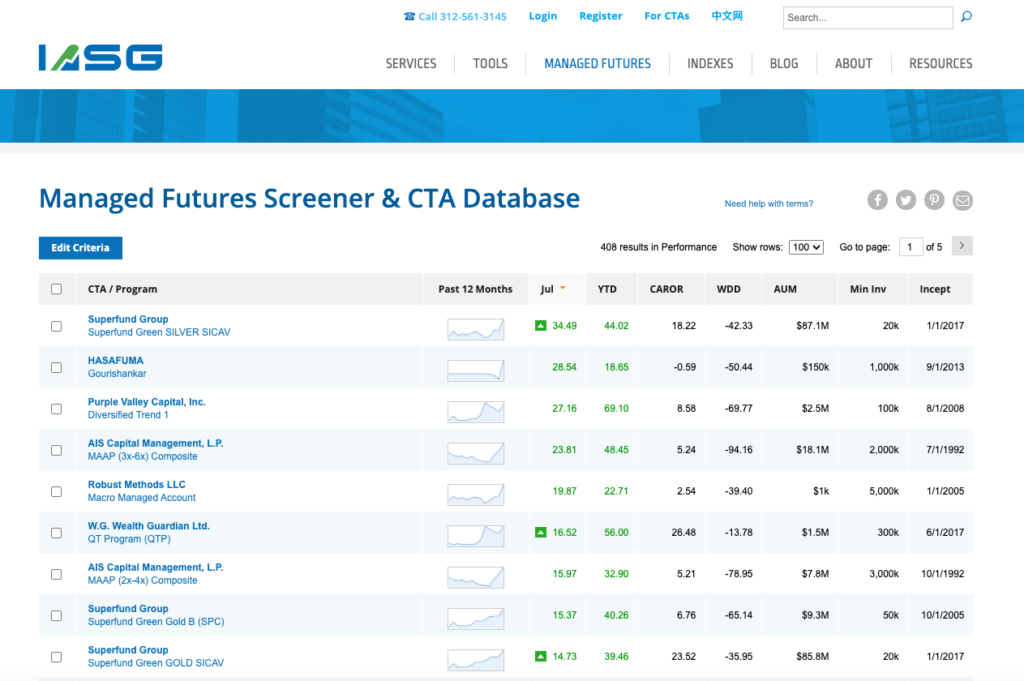
Task: Click the search magnifier icon
Action: pyautogui.click(x=966, y=17)
